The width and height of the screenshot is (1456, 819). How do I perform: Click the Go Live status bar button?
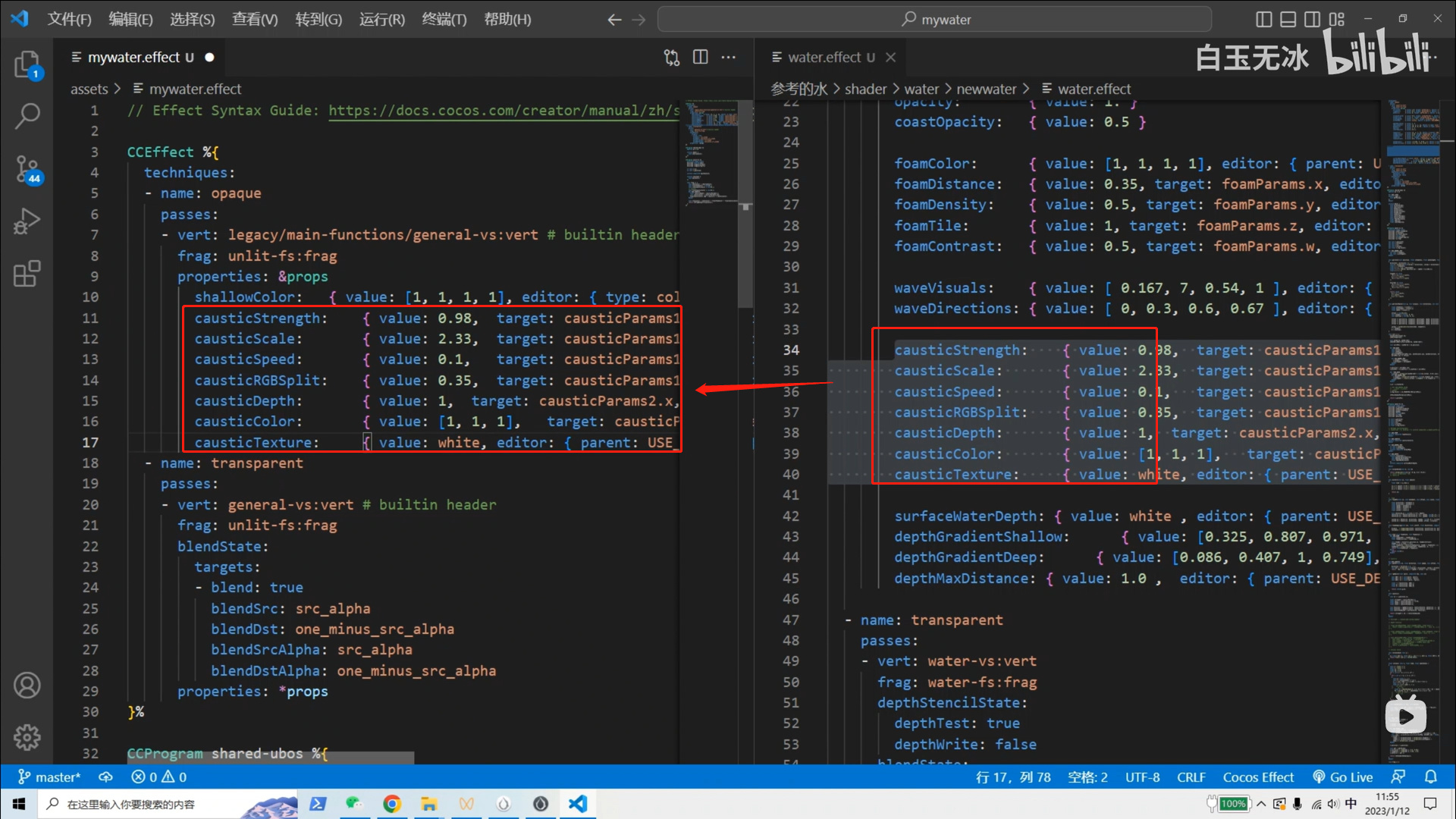1343,777
